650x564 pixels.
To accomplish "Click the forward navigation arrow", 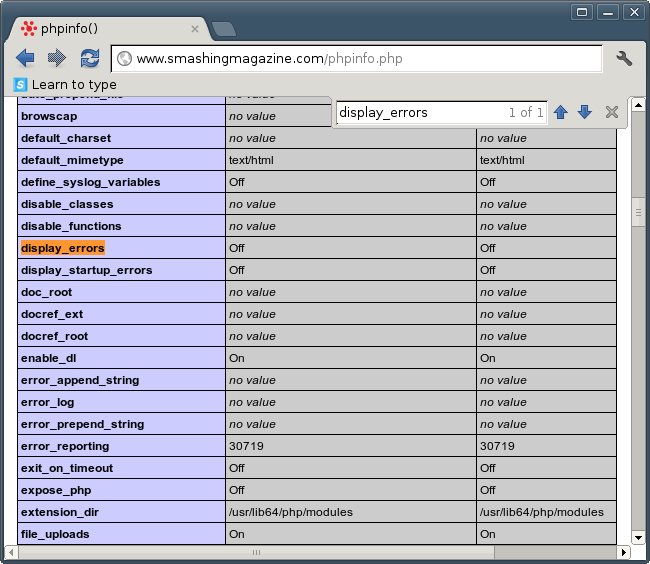I will pyautogui.click(x=57, y=58).
